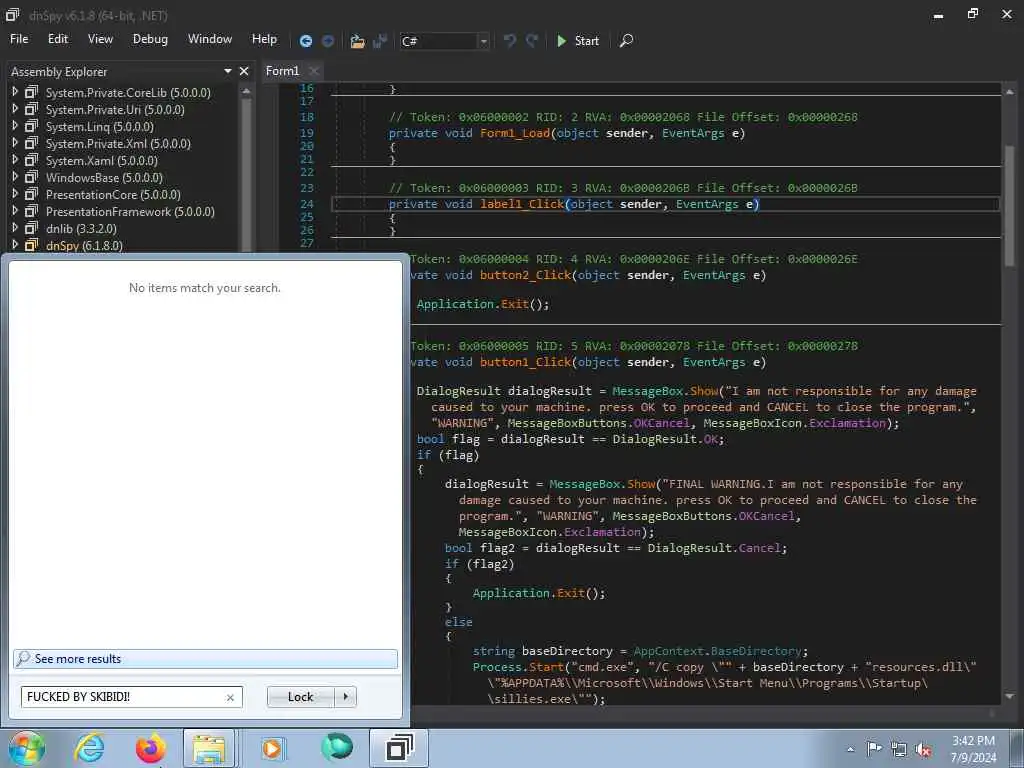Expand the System.Linq node
The height and width of the screenshot is (768, 1024).
[15, 126]
